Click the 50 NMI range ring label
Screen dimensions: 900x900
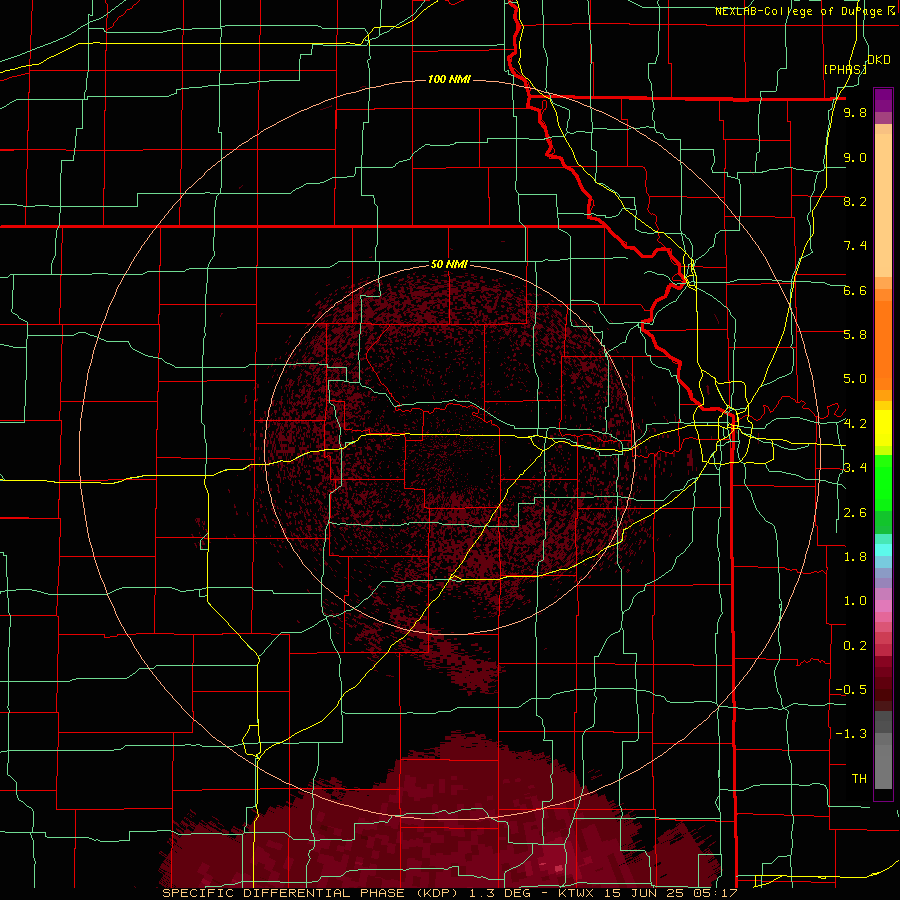449,264
